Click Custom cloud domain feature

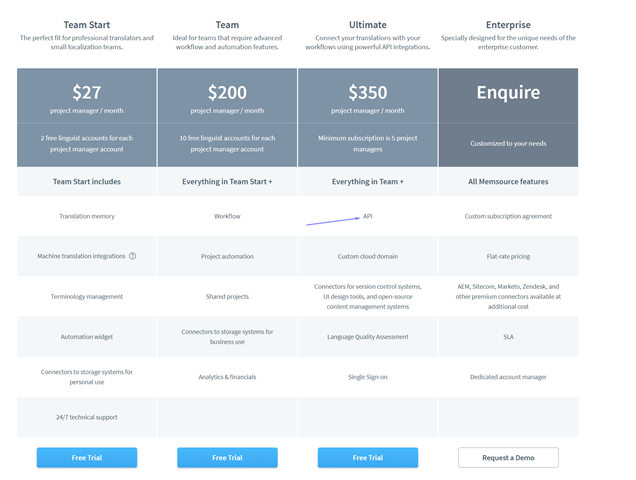pyautogui.click(x=367, y=256)
